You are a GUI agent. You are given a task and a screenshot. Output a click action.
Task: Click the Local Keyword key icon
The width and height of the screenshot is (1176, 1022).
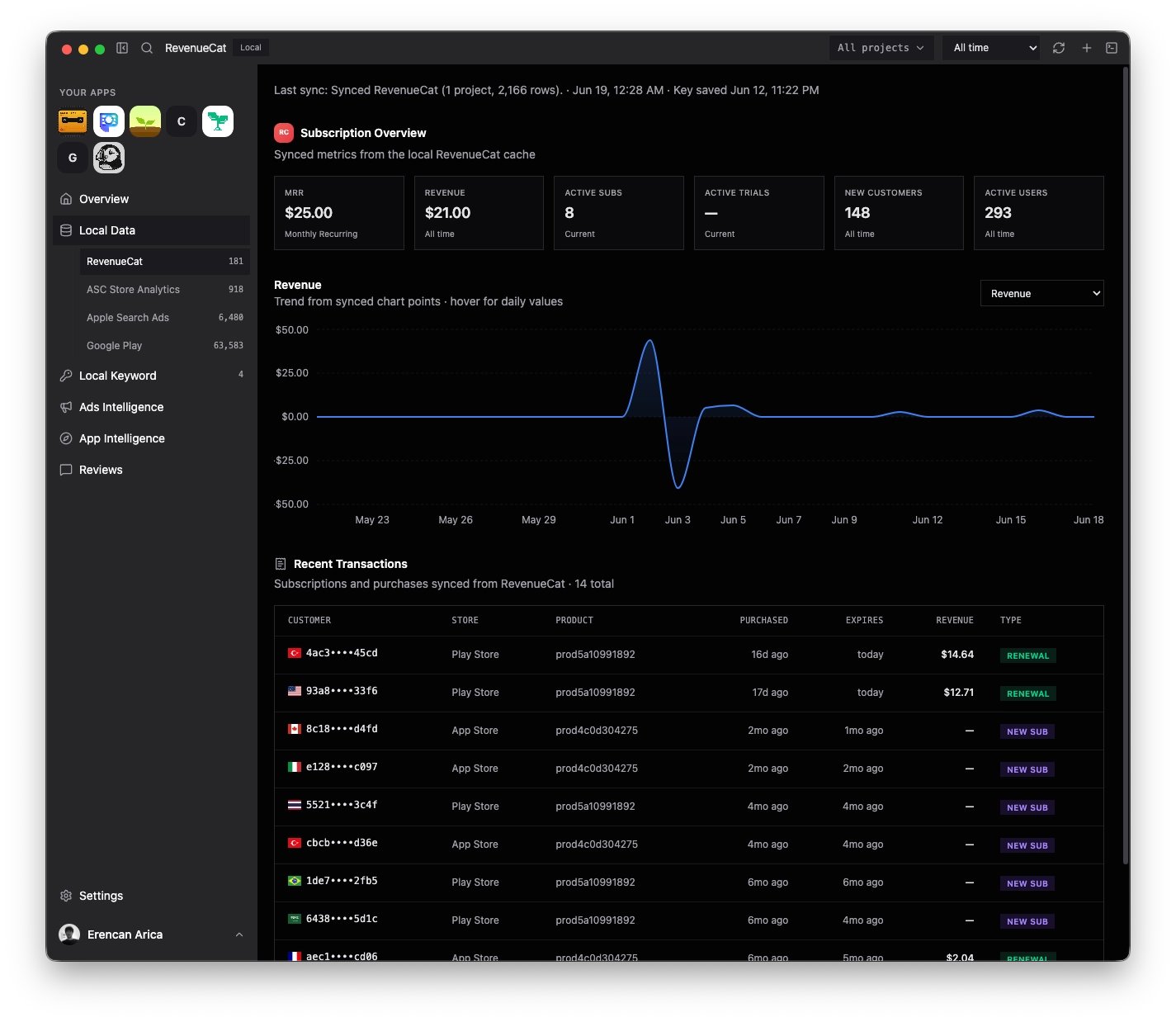coord(66,376)
